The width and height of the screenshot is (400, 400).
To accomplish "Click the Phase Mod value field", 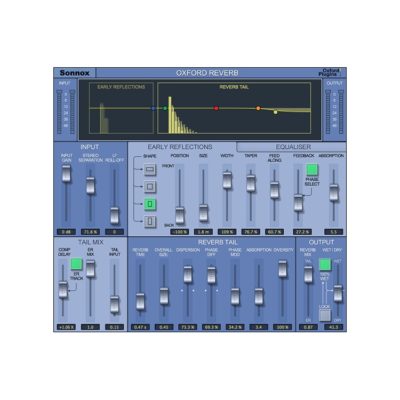I will (x=235, y=327).
